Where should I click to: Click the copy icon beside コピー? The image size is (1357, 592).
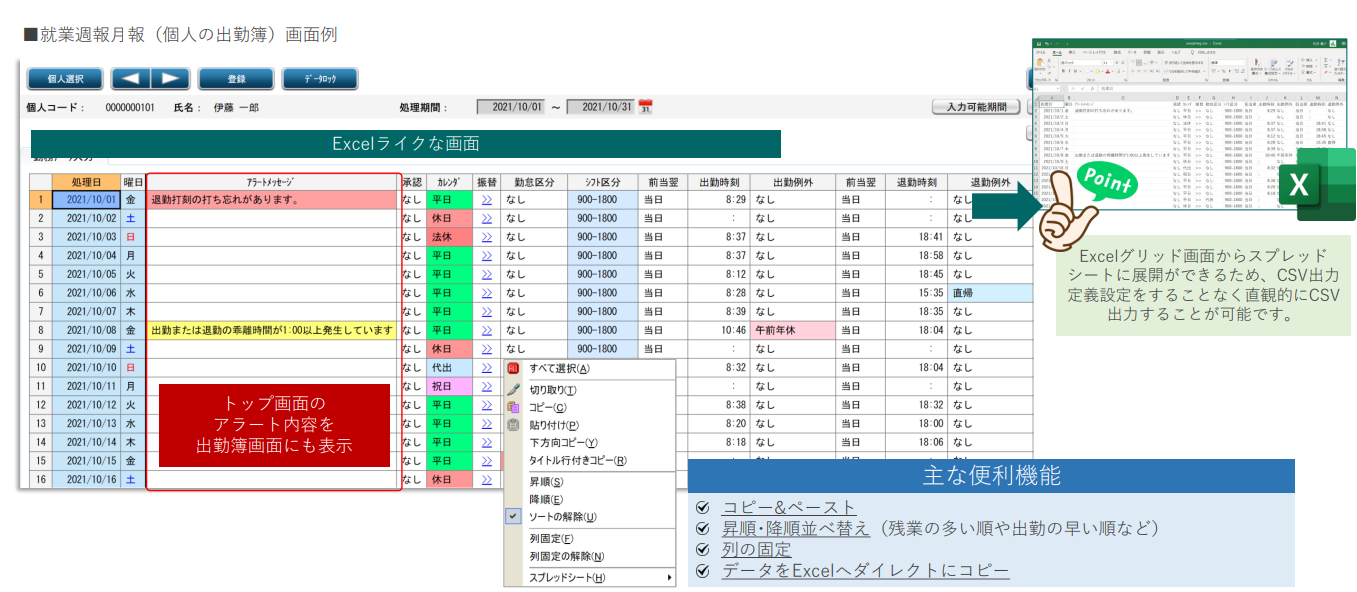coord(514,407)
